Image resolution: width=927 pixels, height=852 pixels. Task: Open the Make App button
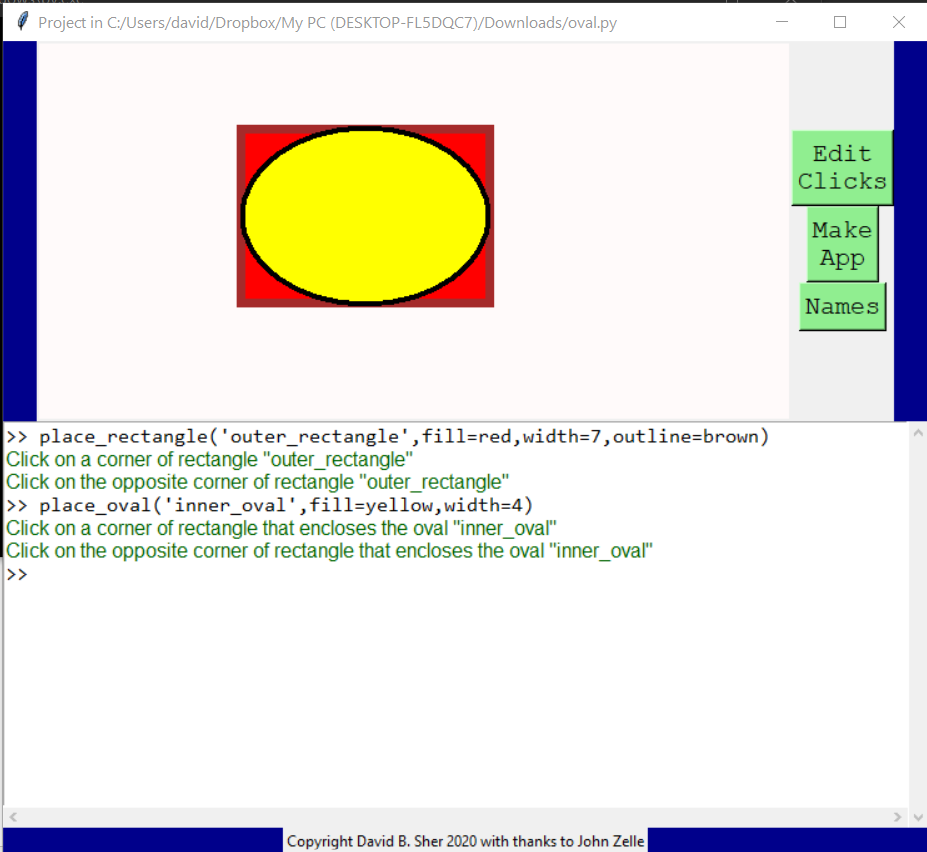click(842, 244)
